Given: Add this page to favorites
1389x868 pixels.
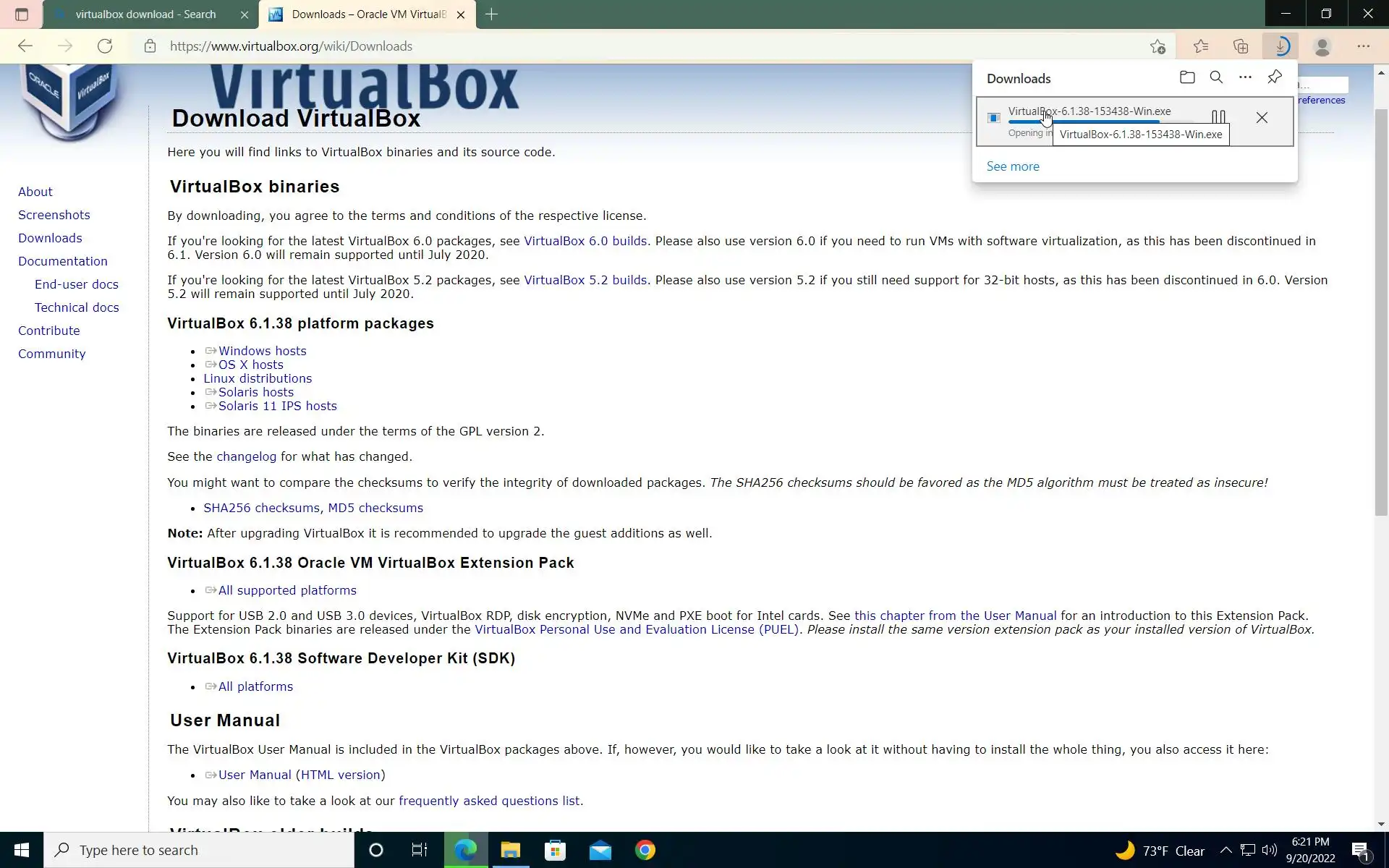Looking at the screenshot, I should (x=1157, y=46).
